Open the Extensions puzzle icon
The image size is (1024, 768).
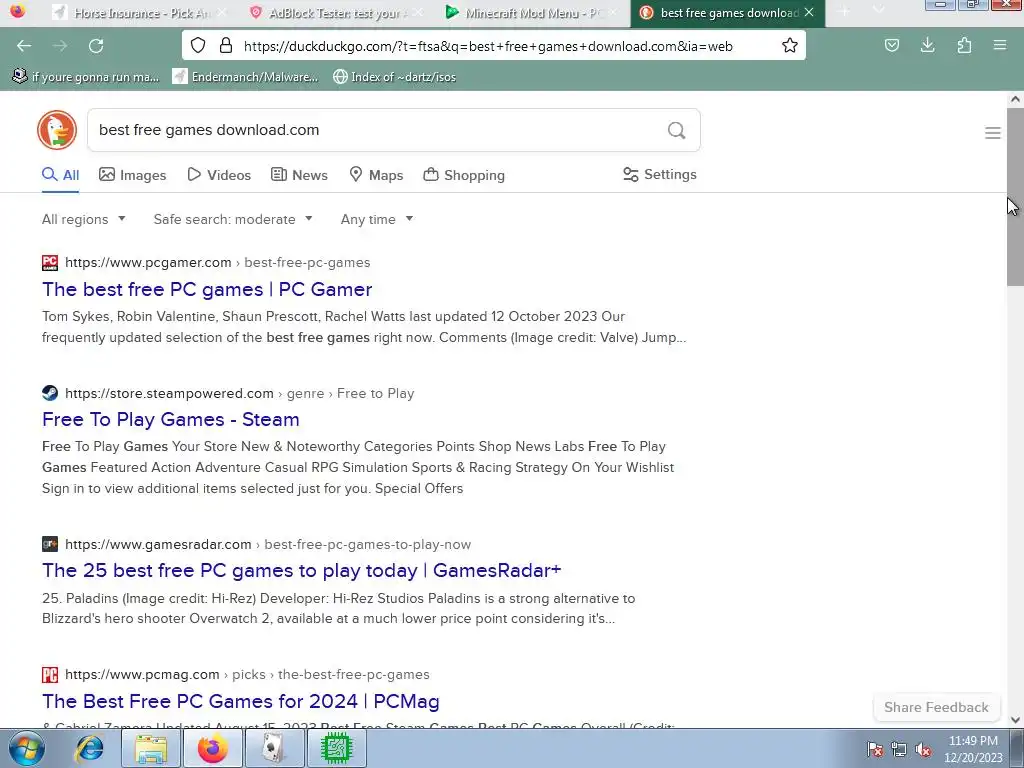(964, 46)
